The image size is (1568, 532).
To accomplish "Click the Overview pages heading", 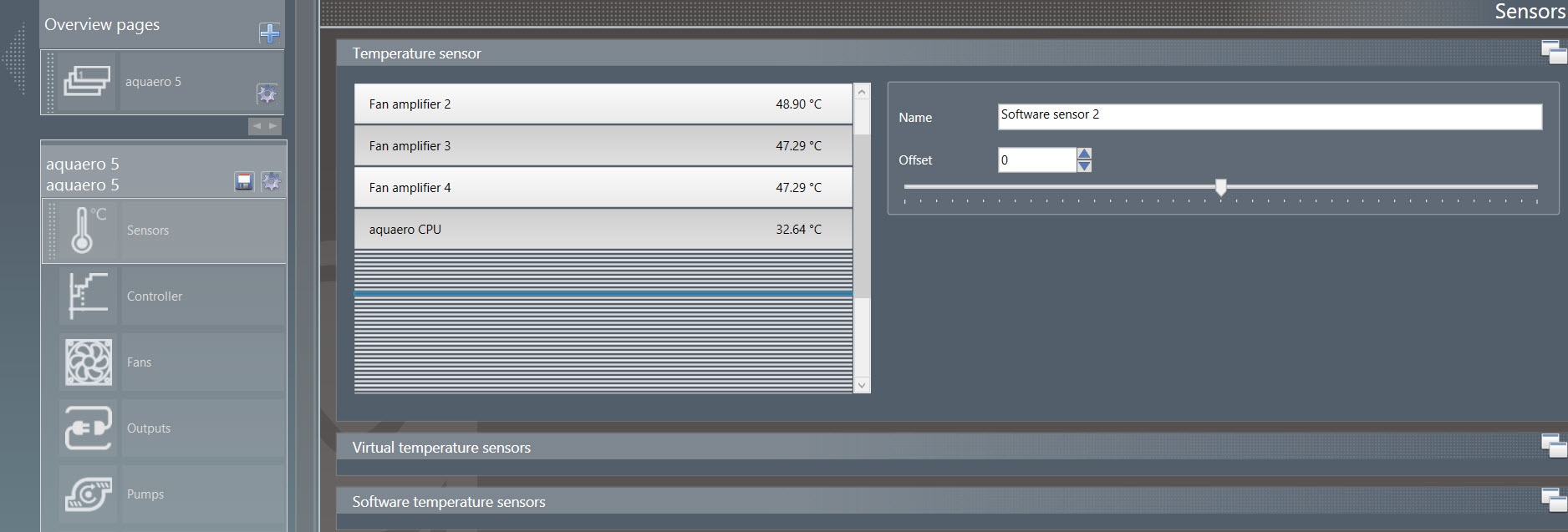I will 102,25.
